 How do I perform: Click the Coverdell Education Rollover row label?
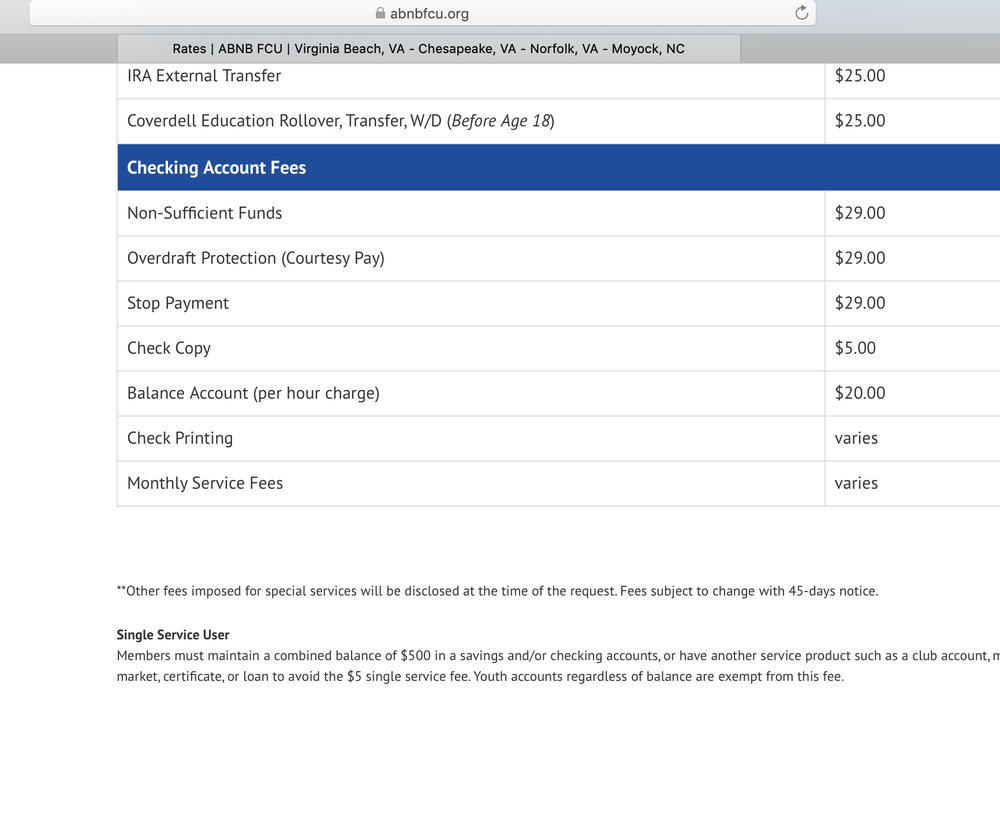click(340, 121)
